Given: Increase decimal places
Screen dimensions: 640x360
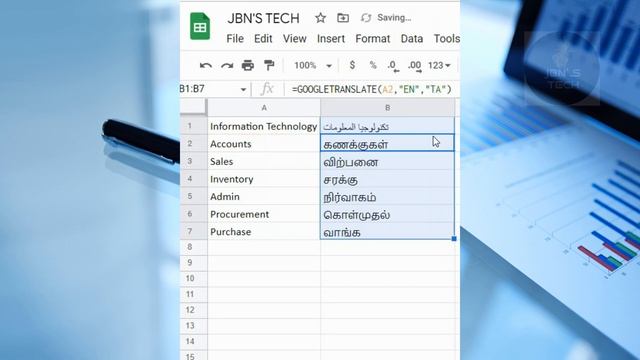Looking at the screenshot, I should click(x=415, y=66).
